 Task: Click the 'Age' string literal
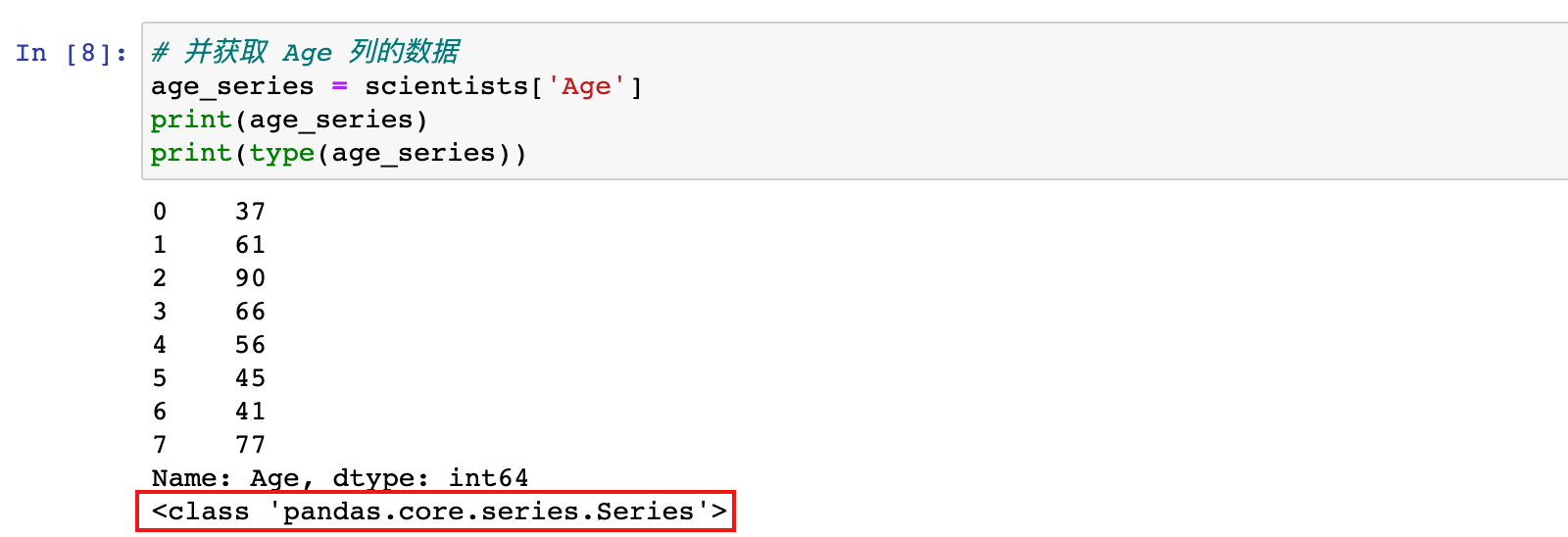click(586, 87)
